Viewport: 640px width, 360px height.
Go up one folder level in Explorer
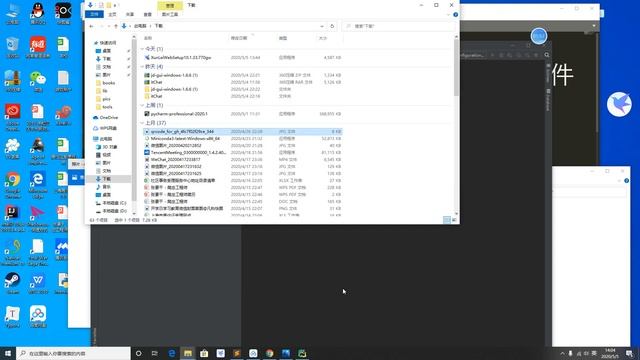116,26
